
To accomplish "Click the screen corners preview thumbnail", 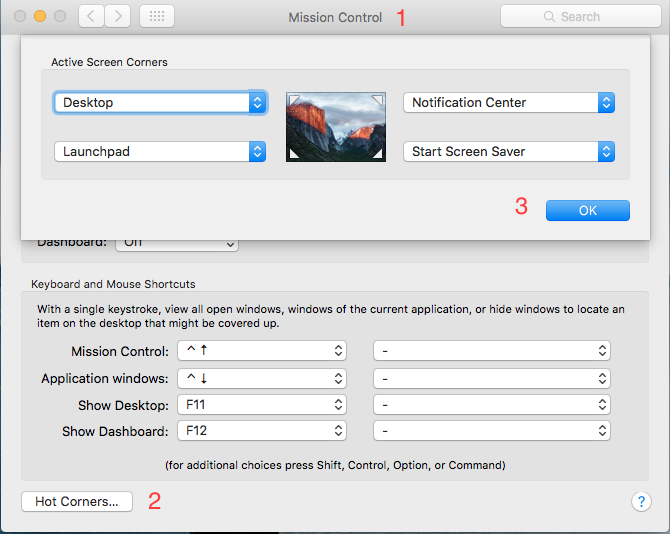I will 336,127.
